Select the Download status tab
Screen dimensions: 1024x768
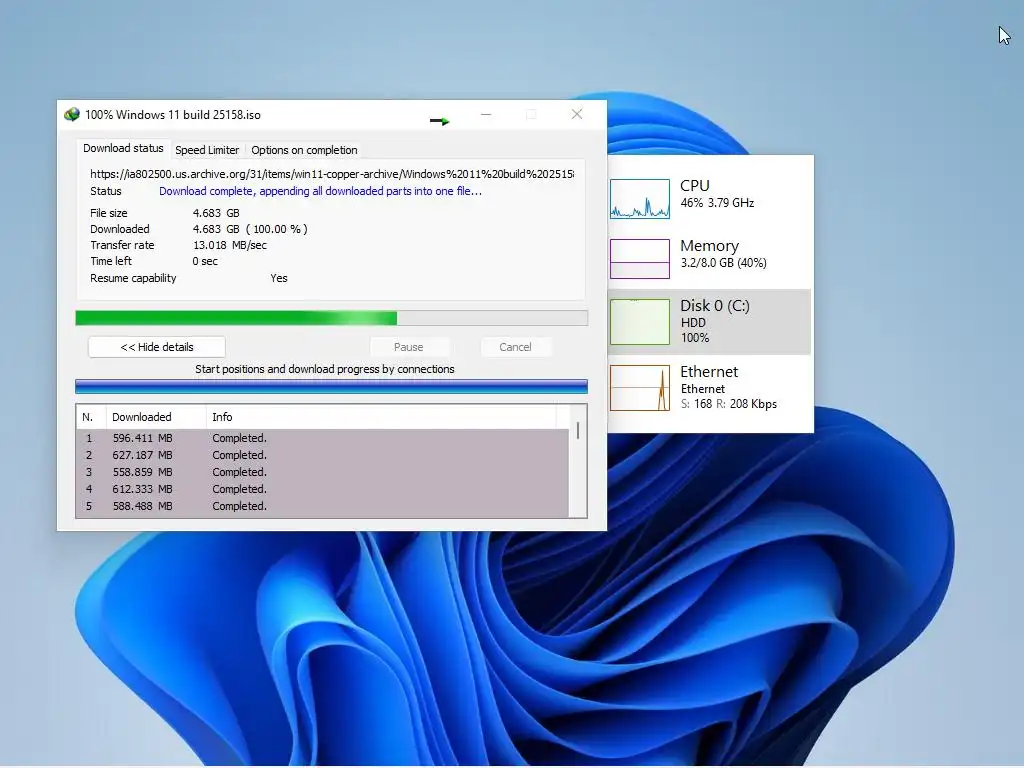tap(123, 148)
